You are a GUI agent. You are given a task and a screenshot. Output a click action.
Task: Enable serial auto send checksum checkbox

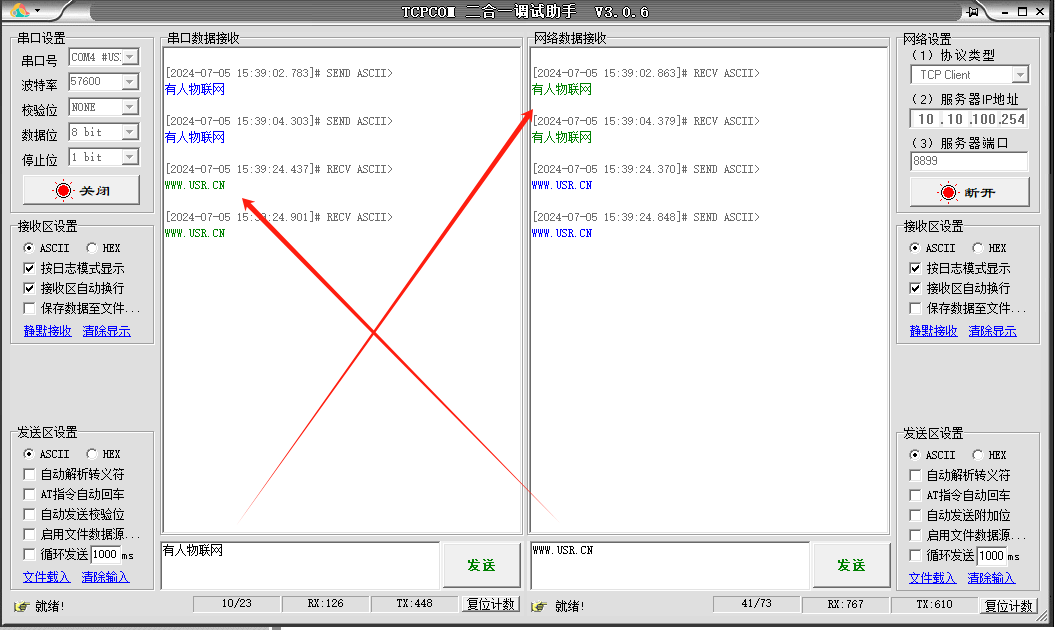[x=29, y=514]
